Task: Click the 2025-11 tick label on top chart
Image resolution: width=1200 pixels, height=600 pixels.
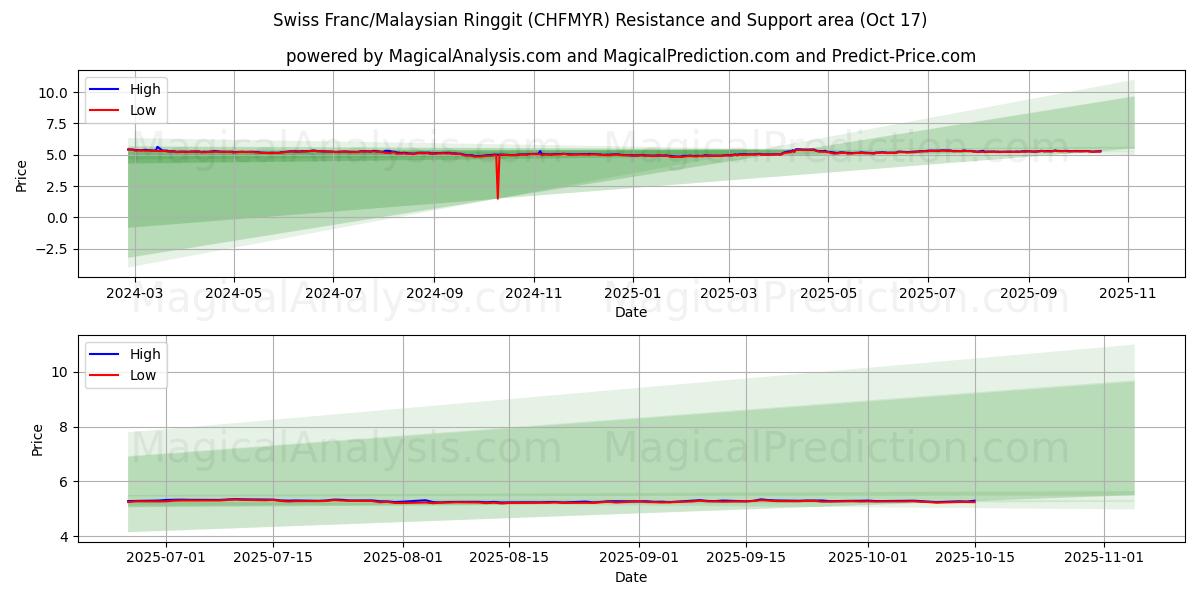Action: [x=1128, y=294]
